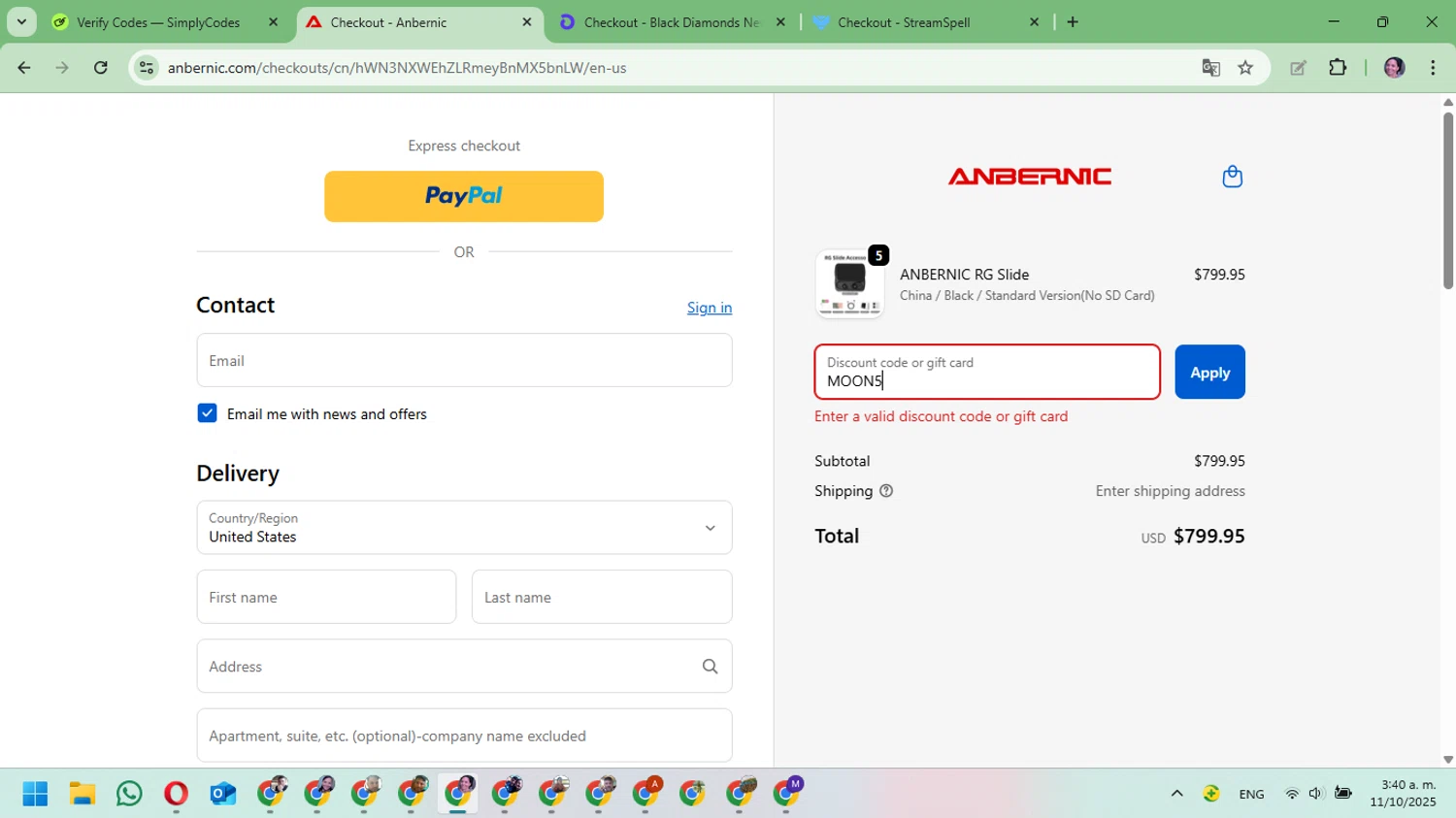Bookmark this page with the star icon
The width and height of the screenshot is (1456, 818).
(x=1245, y=68)
